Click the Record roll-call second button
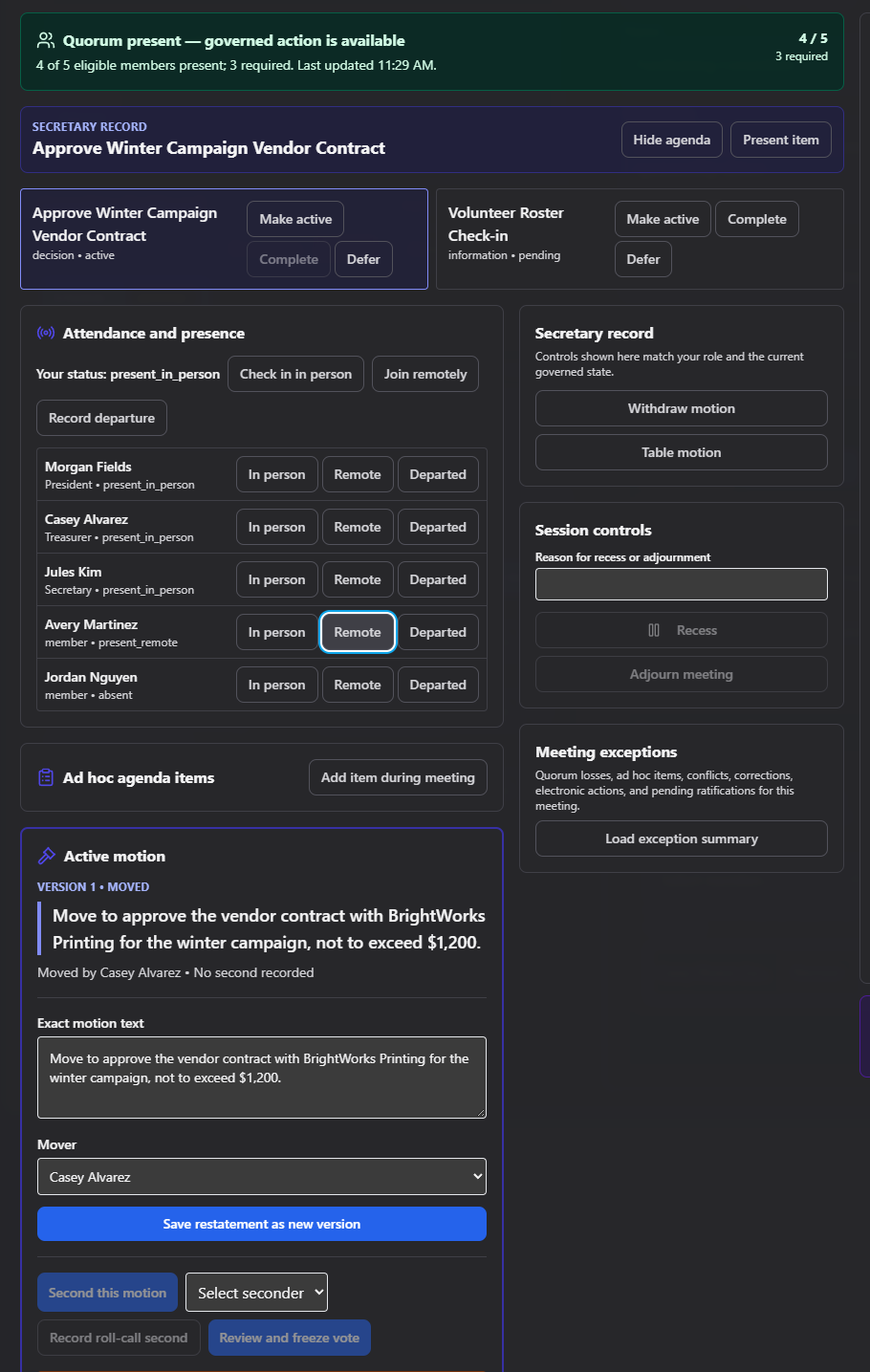 119,1338
